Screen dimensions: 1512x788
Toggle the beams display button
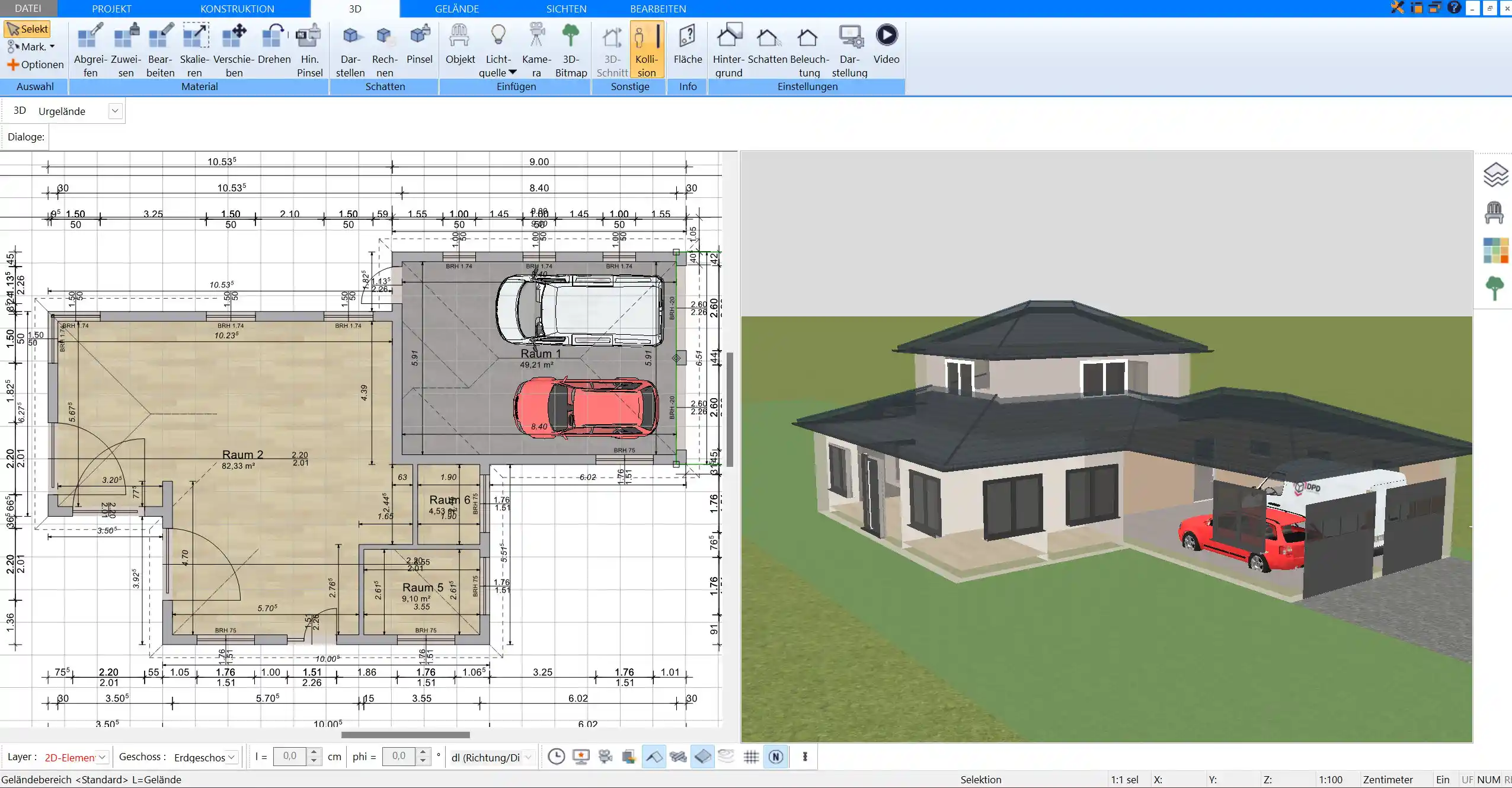(x=678, y=757)
